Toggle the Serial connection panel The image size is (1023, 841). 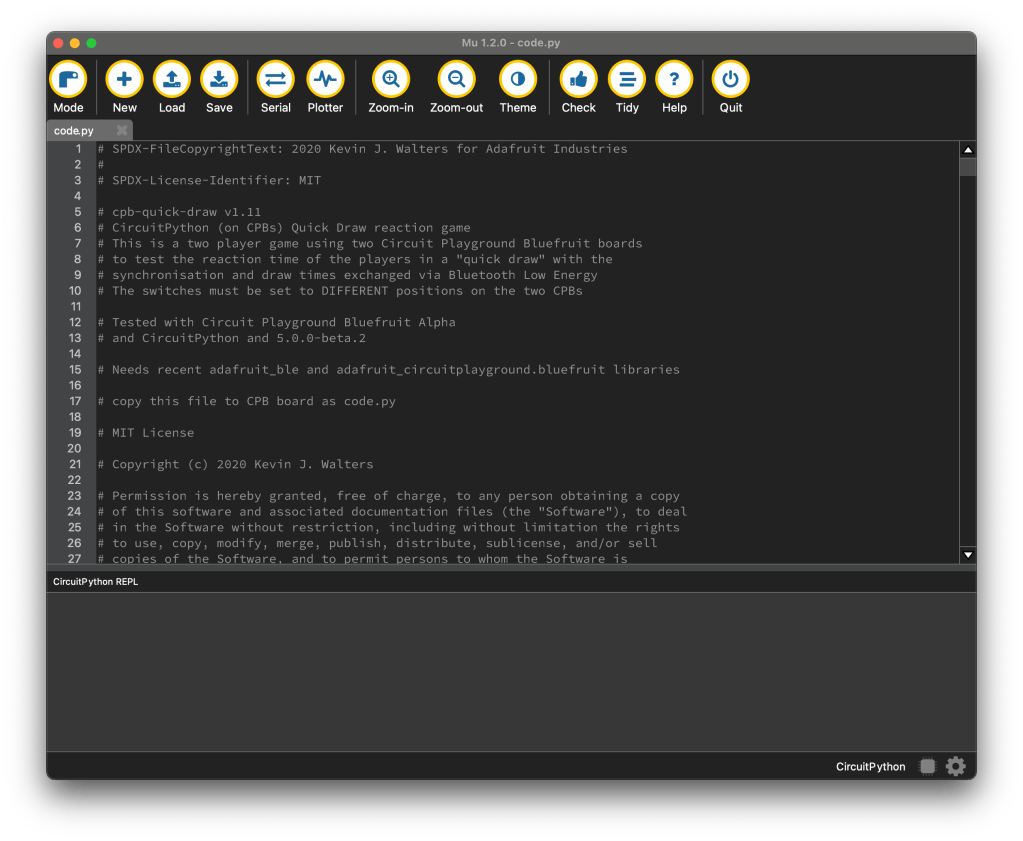point(275,80)
